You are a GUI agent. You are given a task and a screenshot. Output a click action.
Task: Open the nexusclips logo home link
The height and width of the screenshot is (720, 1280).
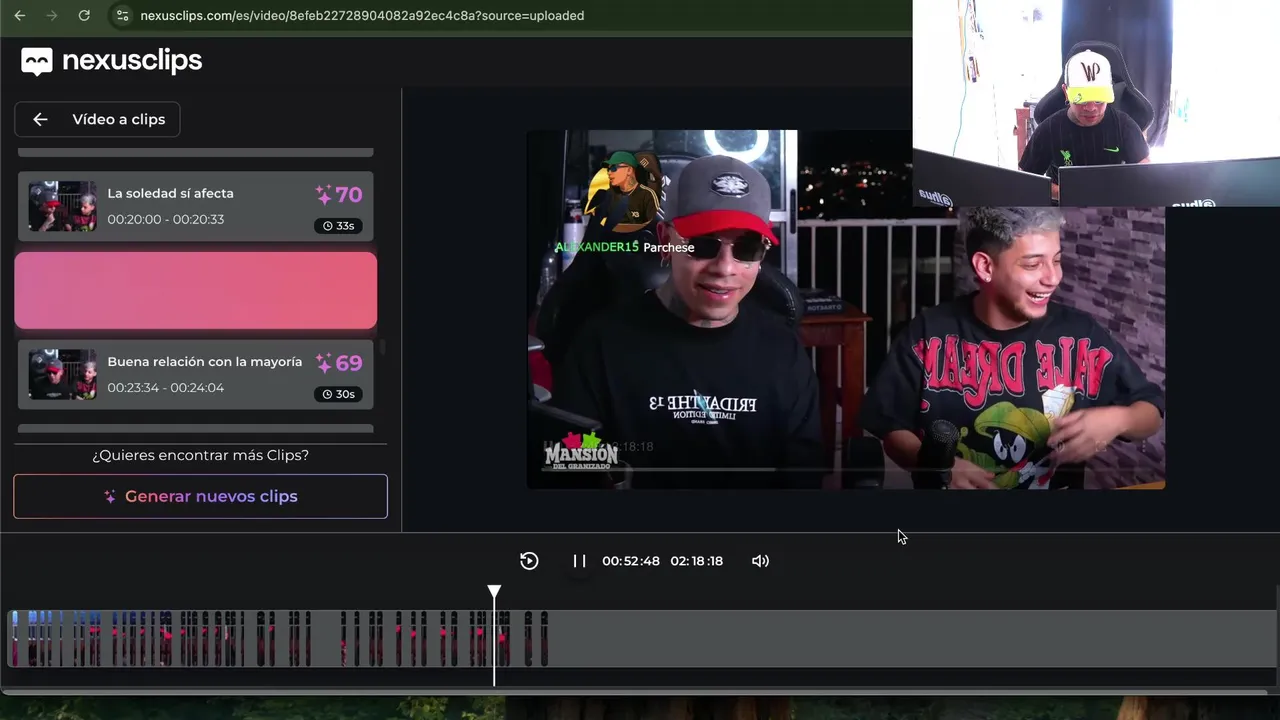coord(111,61)
